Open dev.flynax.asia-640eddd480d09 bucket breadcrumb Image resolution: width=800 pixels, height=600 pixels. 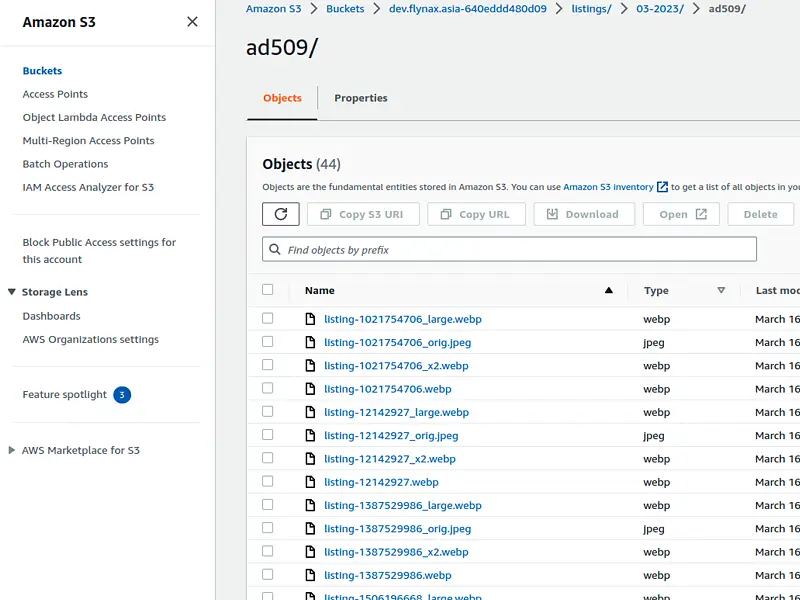tap(468, 9)
